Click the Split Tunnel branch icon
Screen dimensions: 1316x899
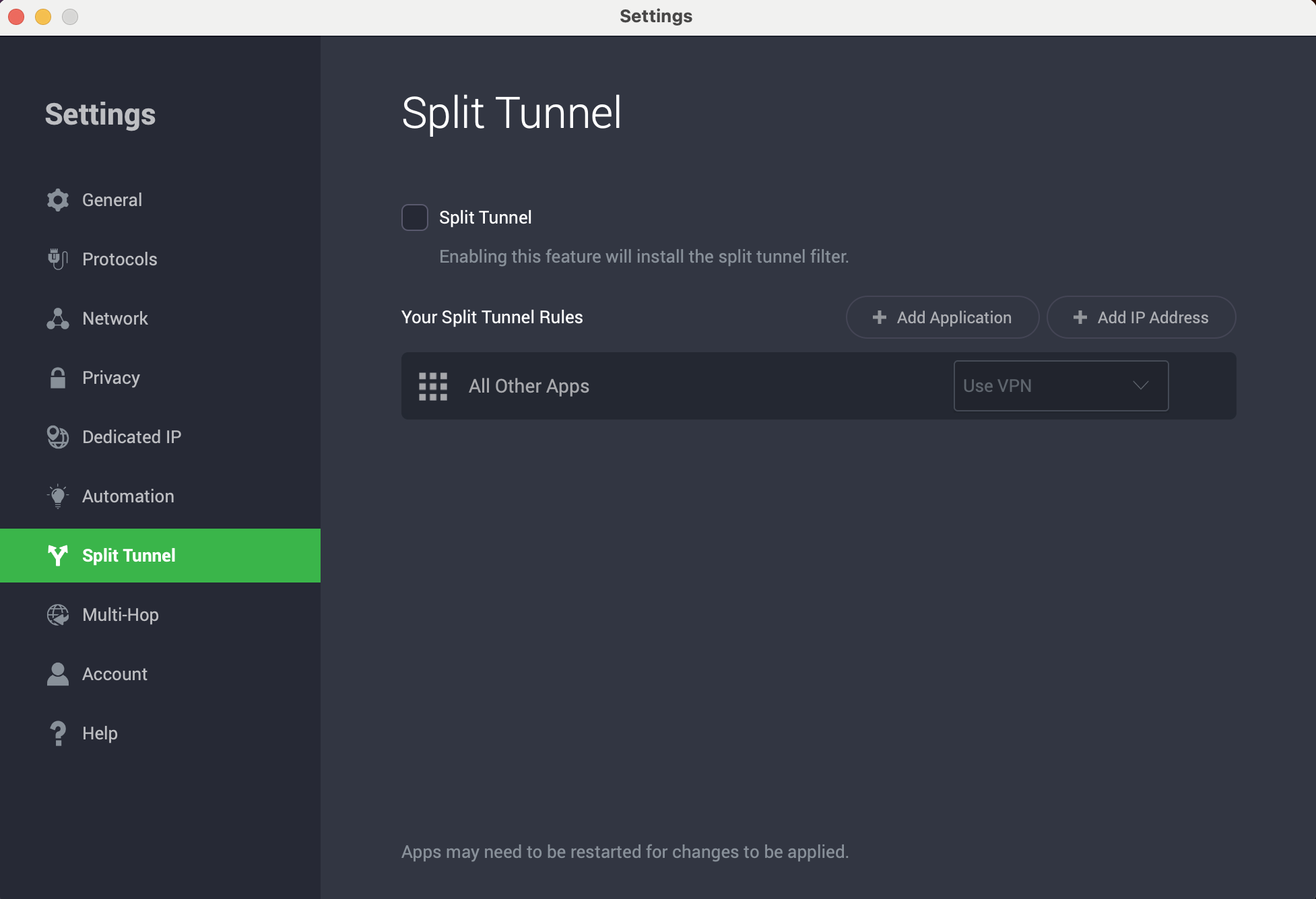[57, 556]
